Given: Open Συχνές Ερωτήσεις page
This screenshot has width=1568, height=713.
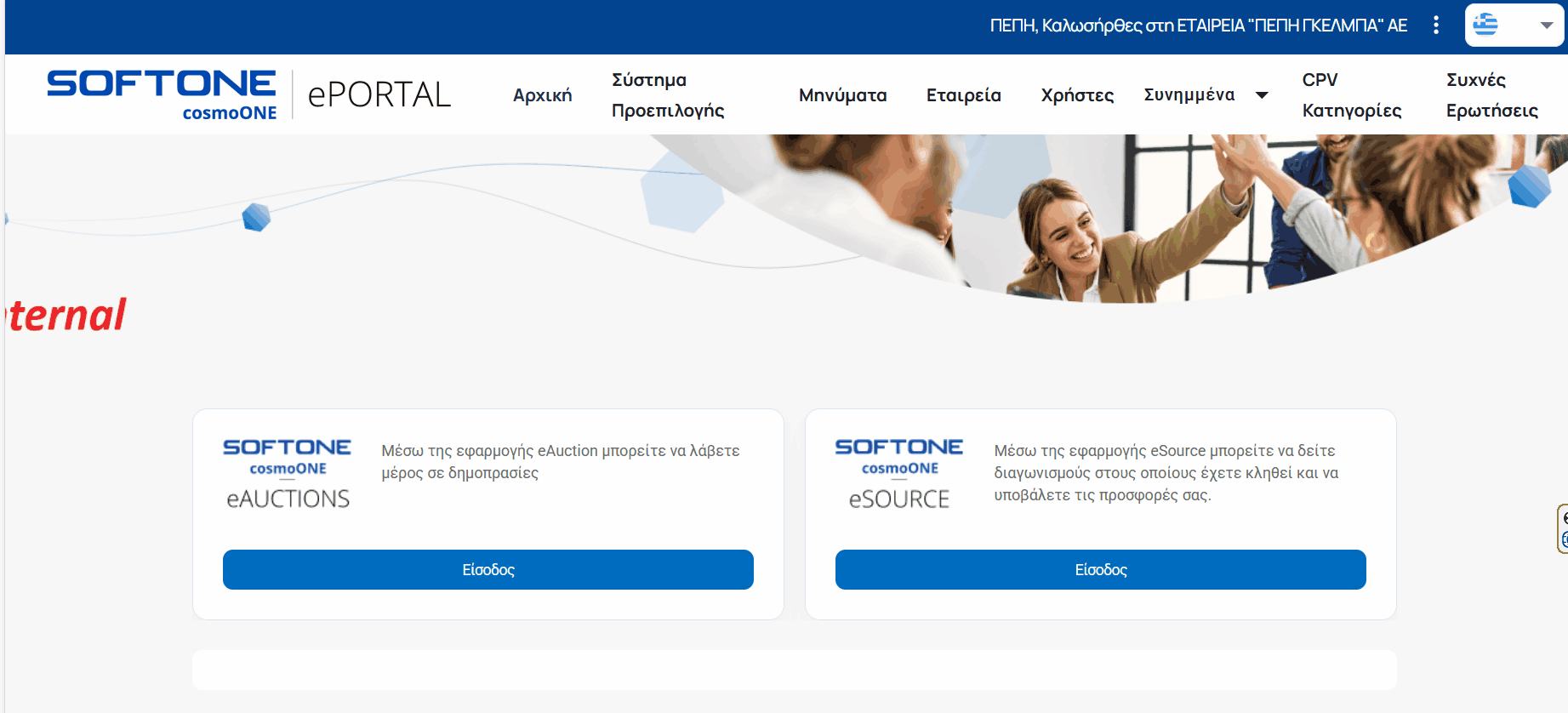Looking at the screenshot, I should click(1492, 95).
